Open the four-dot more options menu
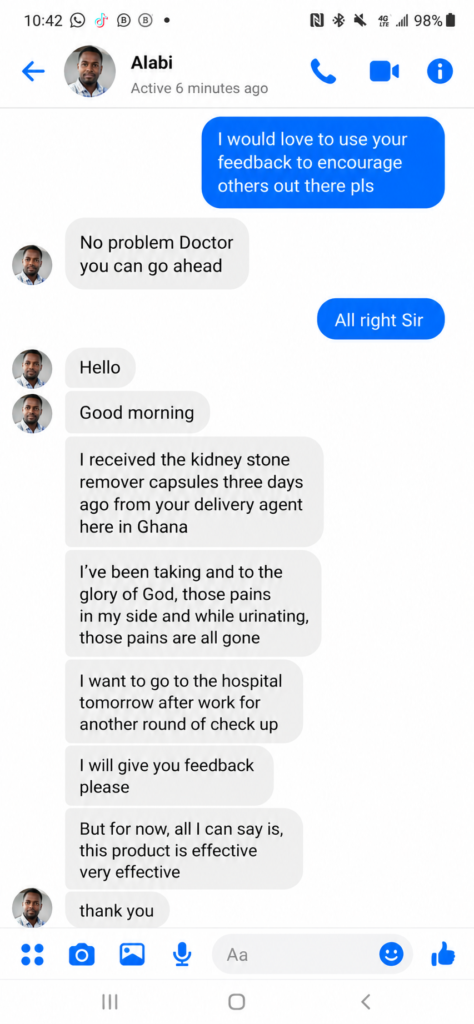This screenshot has height=1024, width=474. click(32, 955)
